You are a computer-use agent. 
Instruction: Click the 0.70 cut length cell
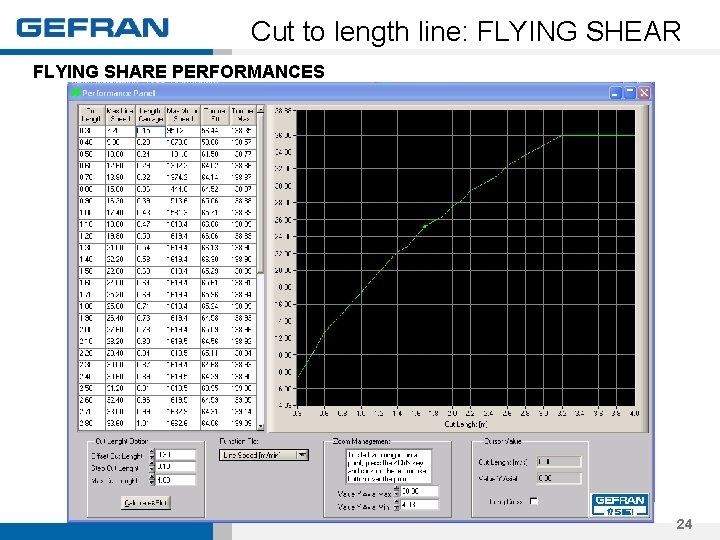coord(91,178)
